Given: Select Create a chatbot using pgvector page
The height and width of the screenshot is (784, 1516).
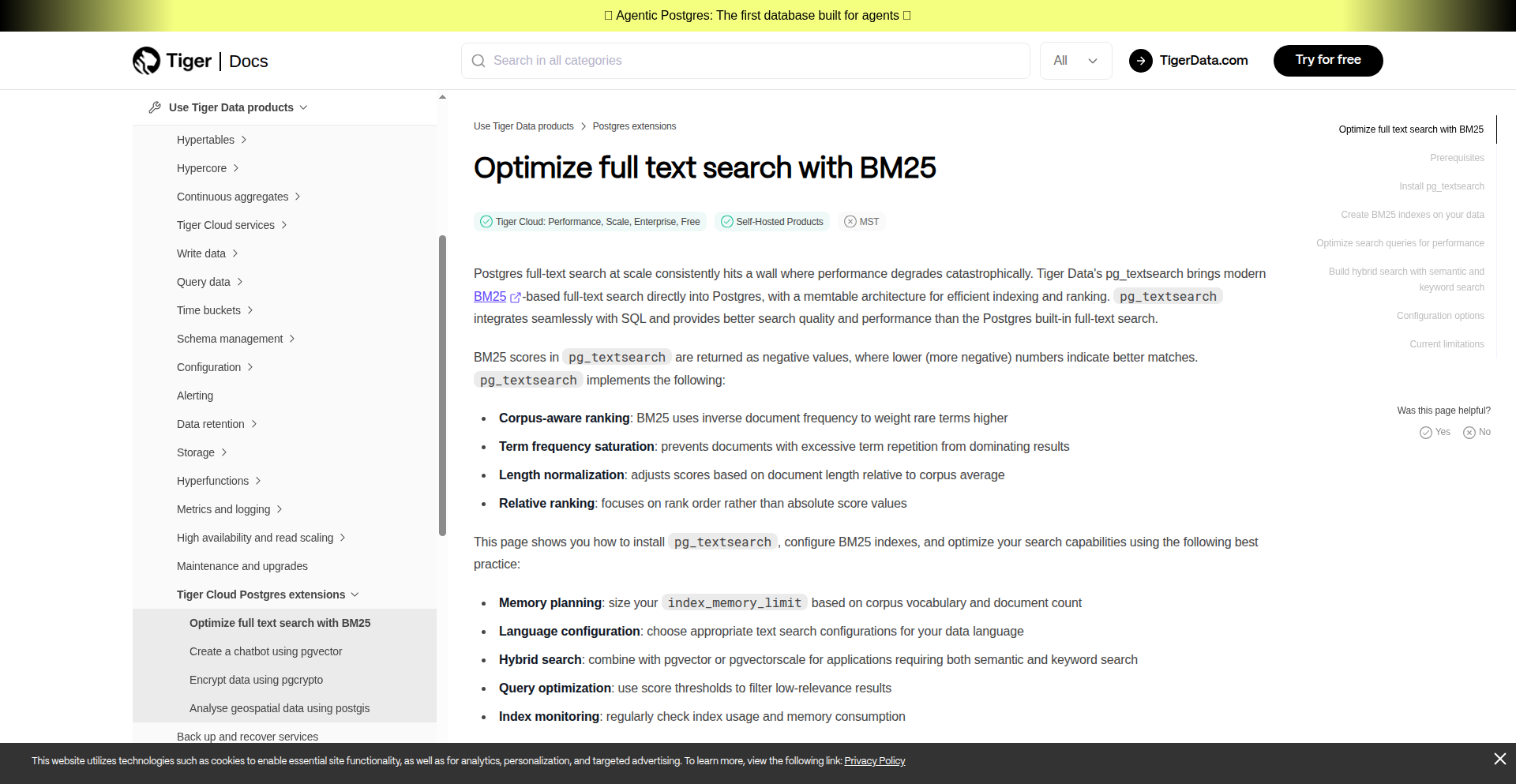Looking at the screenshot, I should click(x=265, y=651).
